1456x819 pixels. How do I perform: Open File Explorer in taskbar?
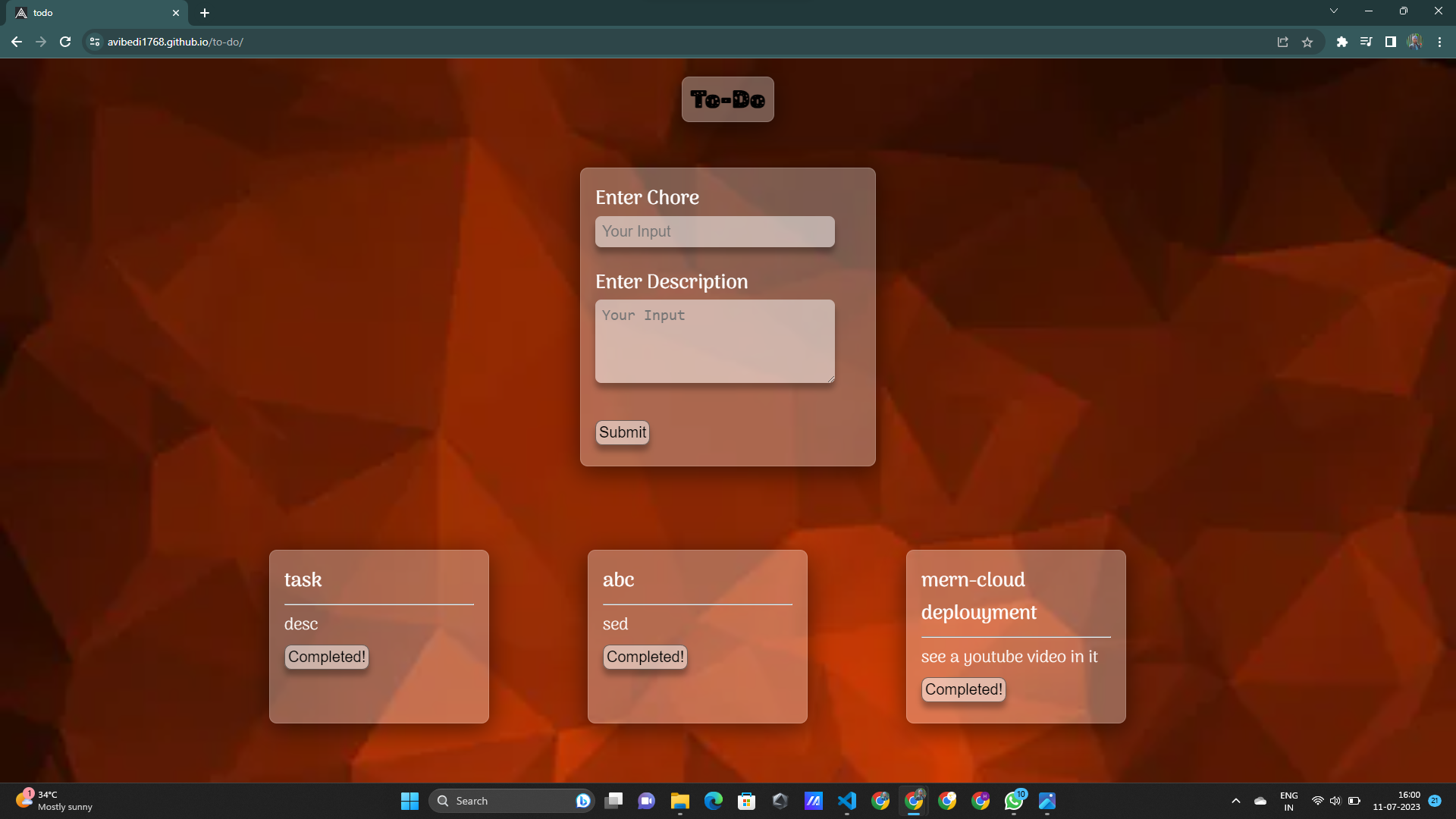point(679,801)
